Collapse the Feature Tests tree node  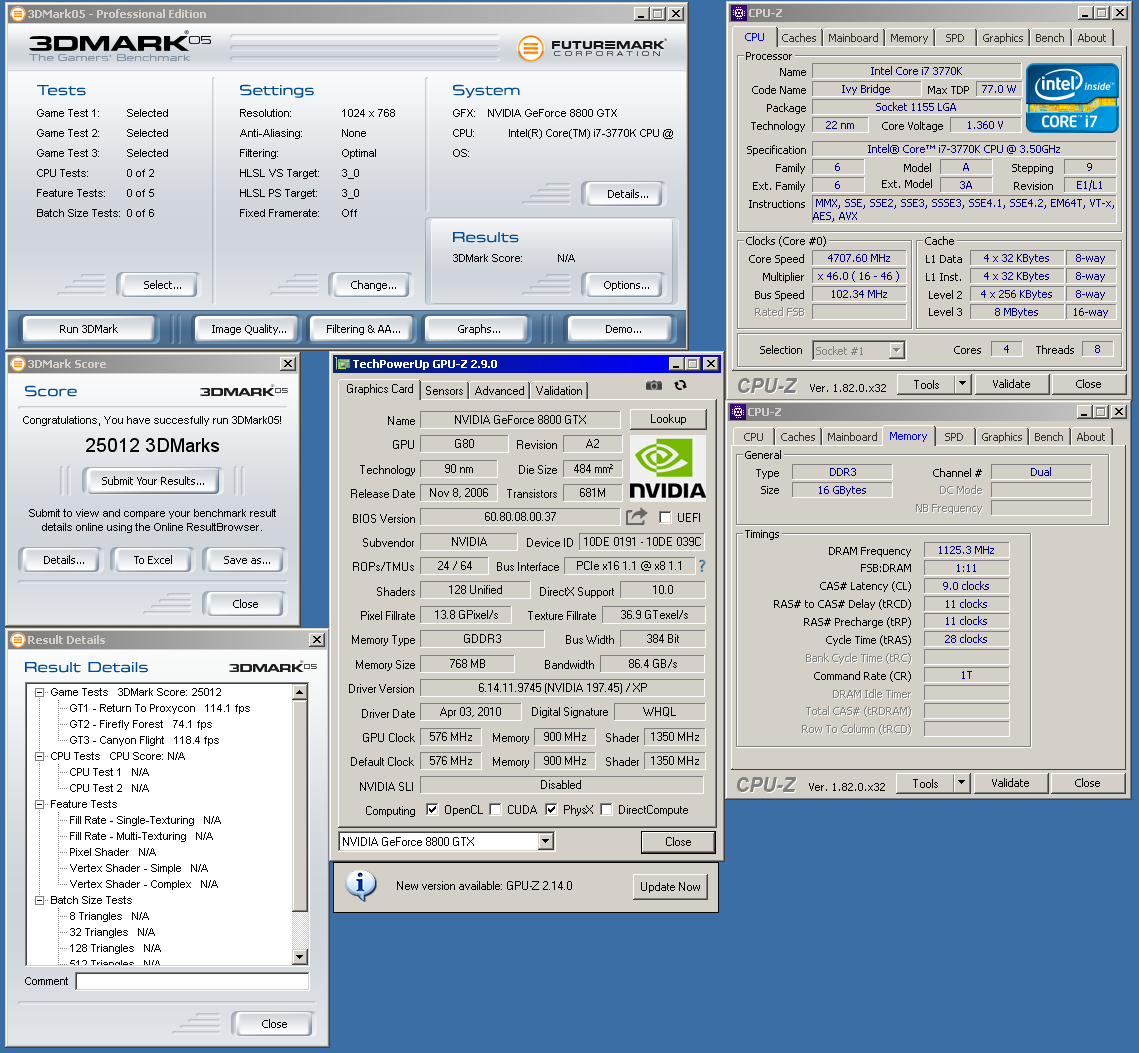click(x=40, y=804)
